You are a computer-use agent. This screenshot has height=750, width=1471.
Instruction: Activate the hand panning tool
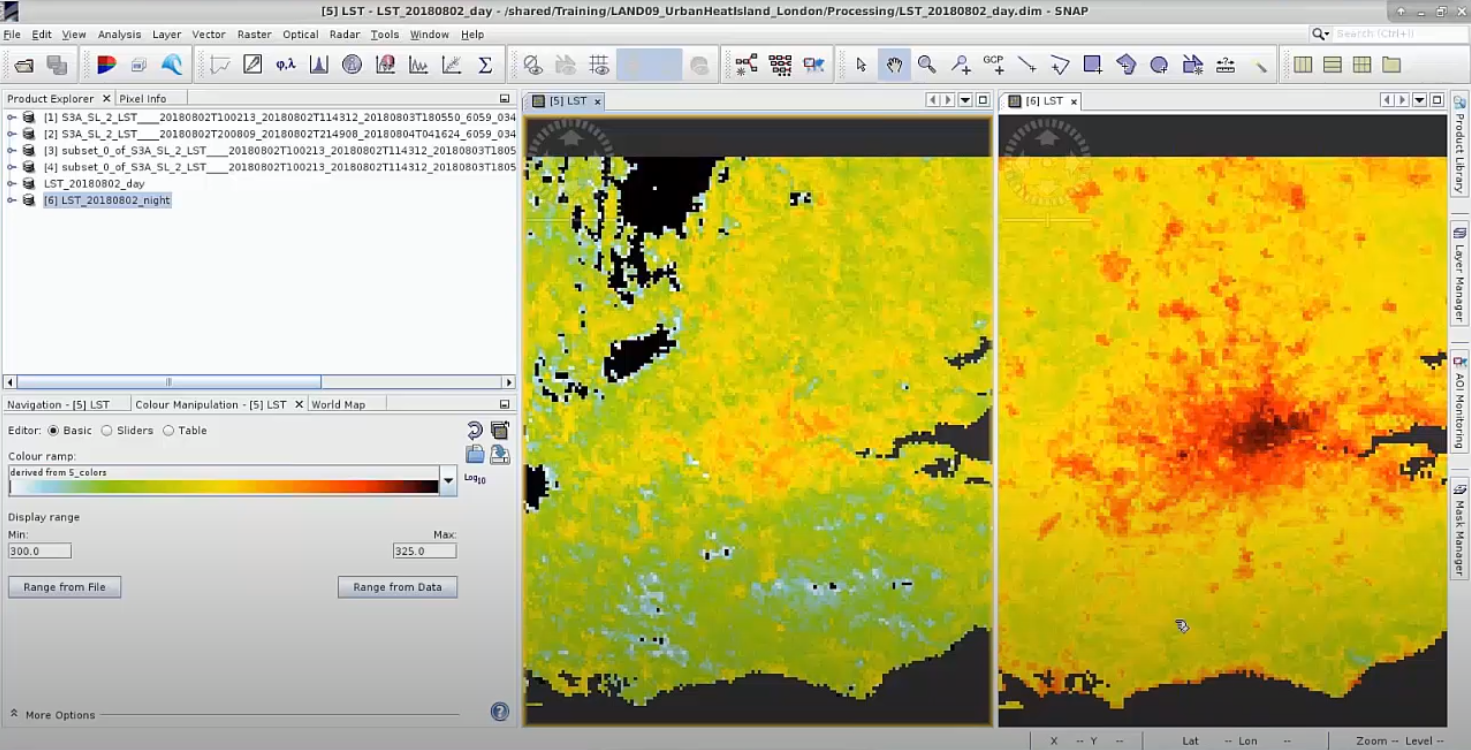(x=894, y=65)
